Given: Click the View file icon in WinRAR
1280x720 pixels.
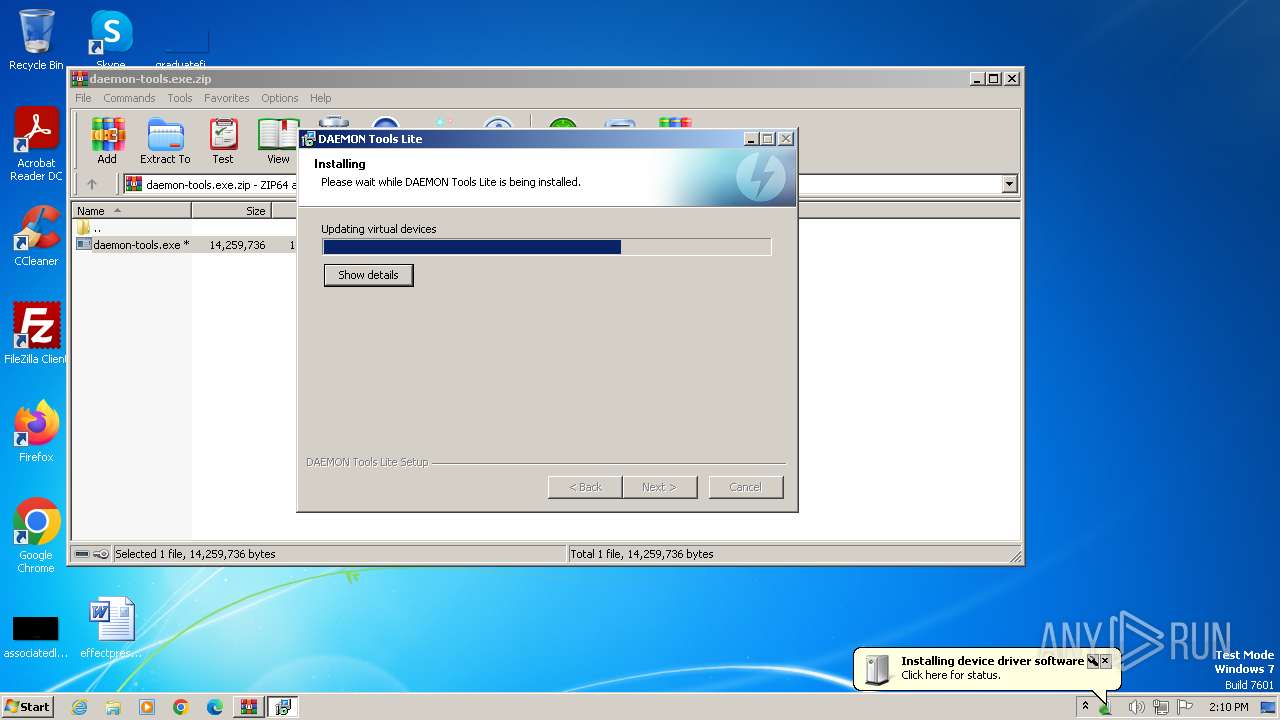Looking at the screenshot, I should (x=278, y=141).
